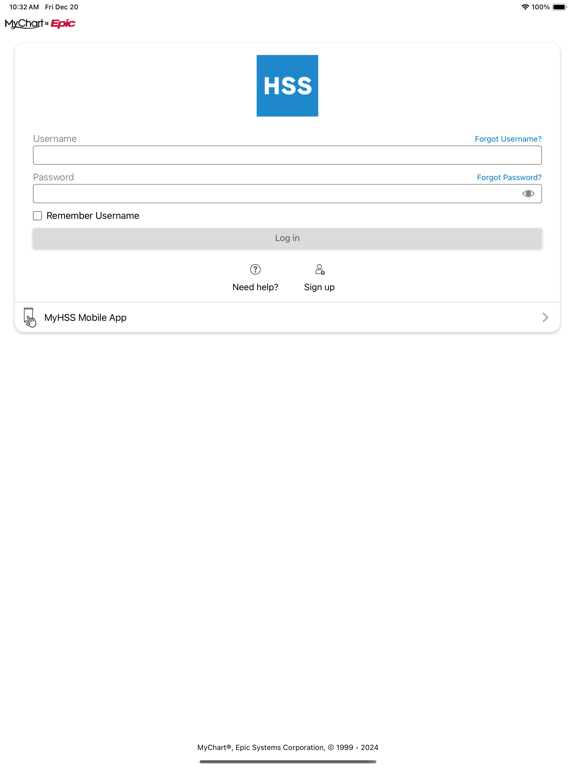Click the MyChart by Epic logo
The image size is (576, 768).
40,24
